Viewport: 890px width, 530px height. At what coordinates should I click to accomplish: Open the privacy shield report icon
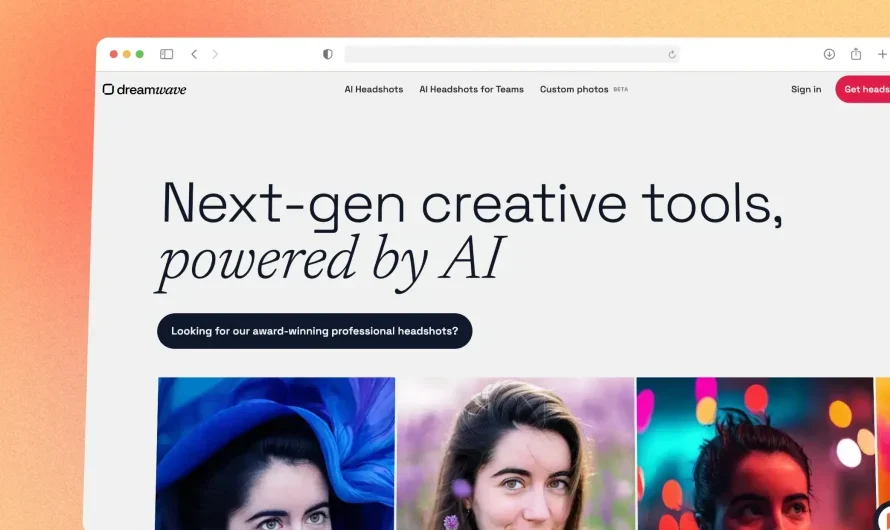[x=328, y=54]
